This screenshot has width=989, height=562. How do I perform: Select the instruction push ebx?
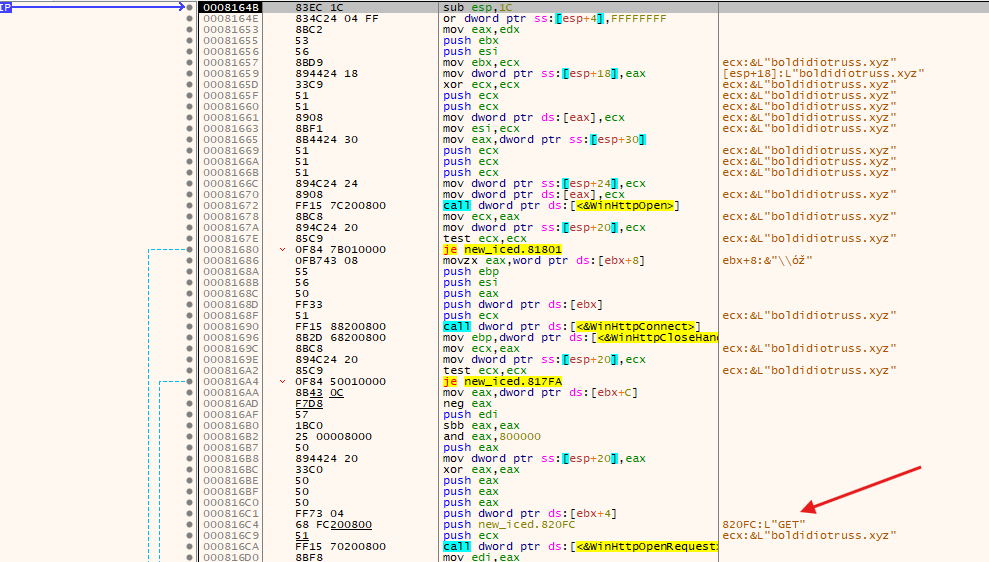[x=471, y=40]
